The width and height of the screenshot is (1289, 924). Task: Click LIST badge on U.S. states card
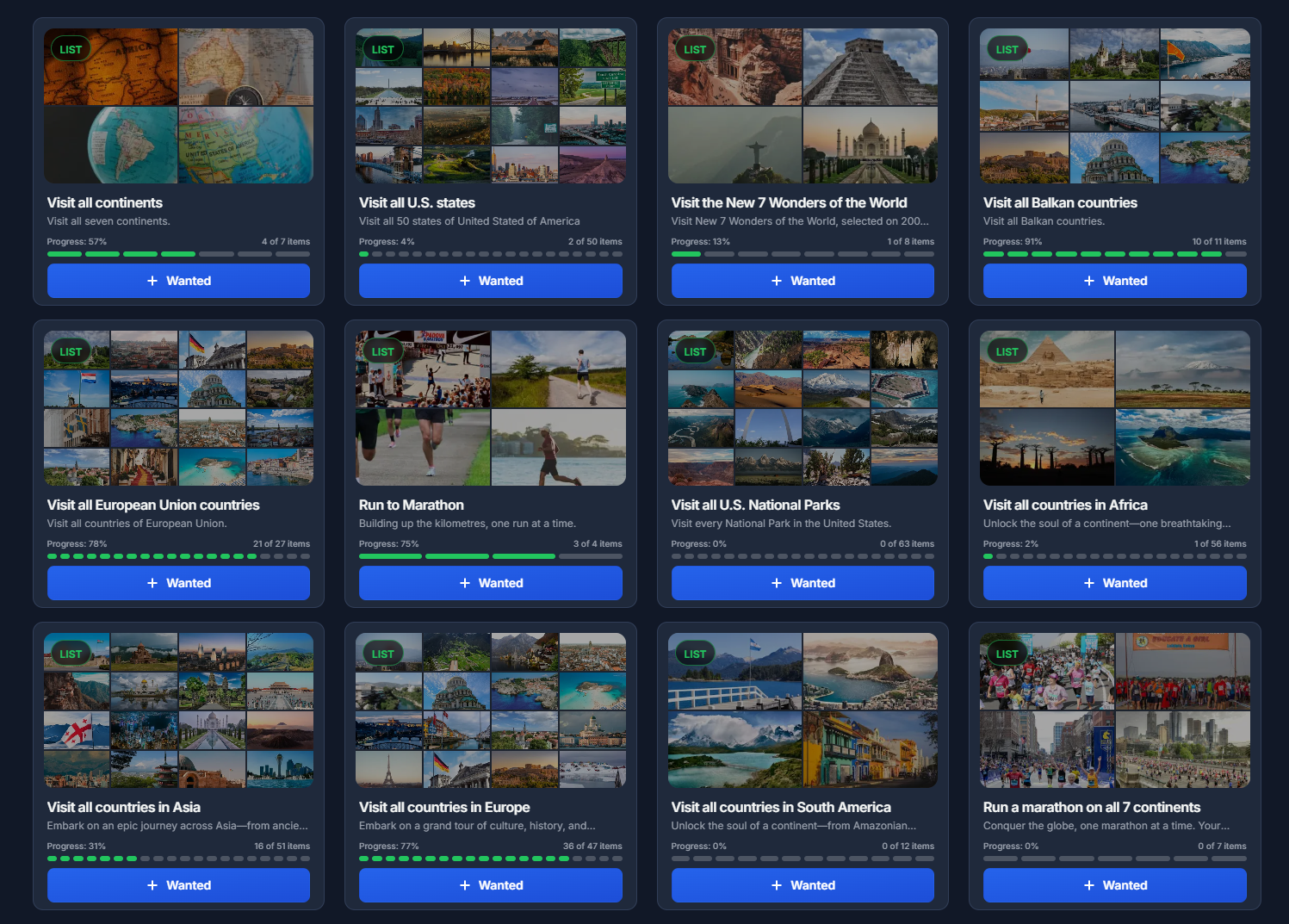pos(382,49)
